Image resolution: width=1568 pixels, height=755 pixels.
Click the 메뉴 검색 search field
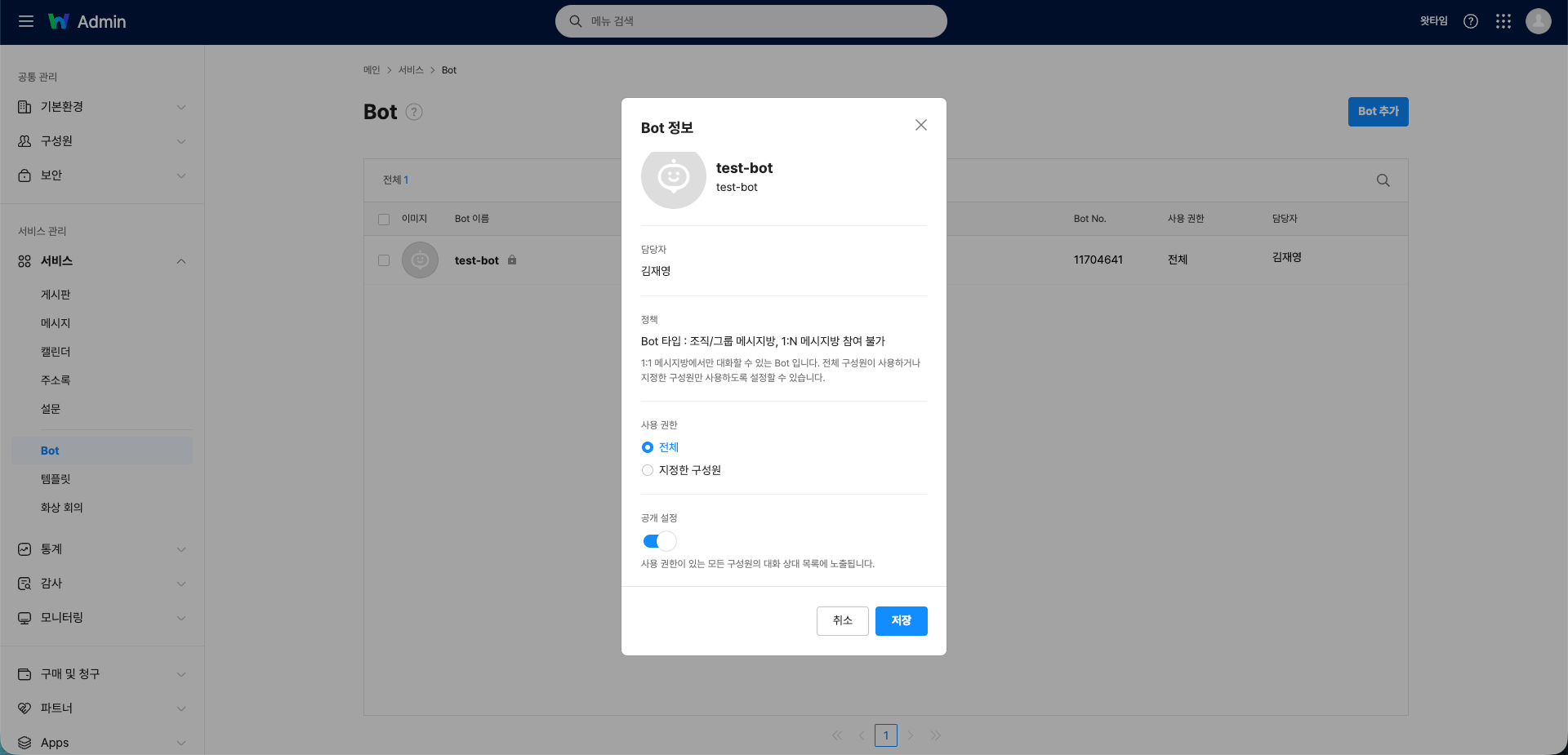pyautogui.click(x=751, y=21)
